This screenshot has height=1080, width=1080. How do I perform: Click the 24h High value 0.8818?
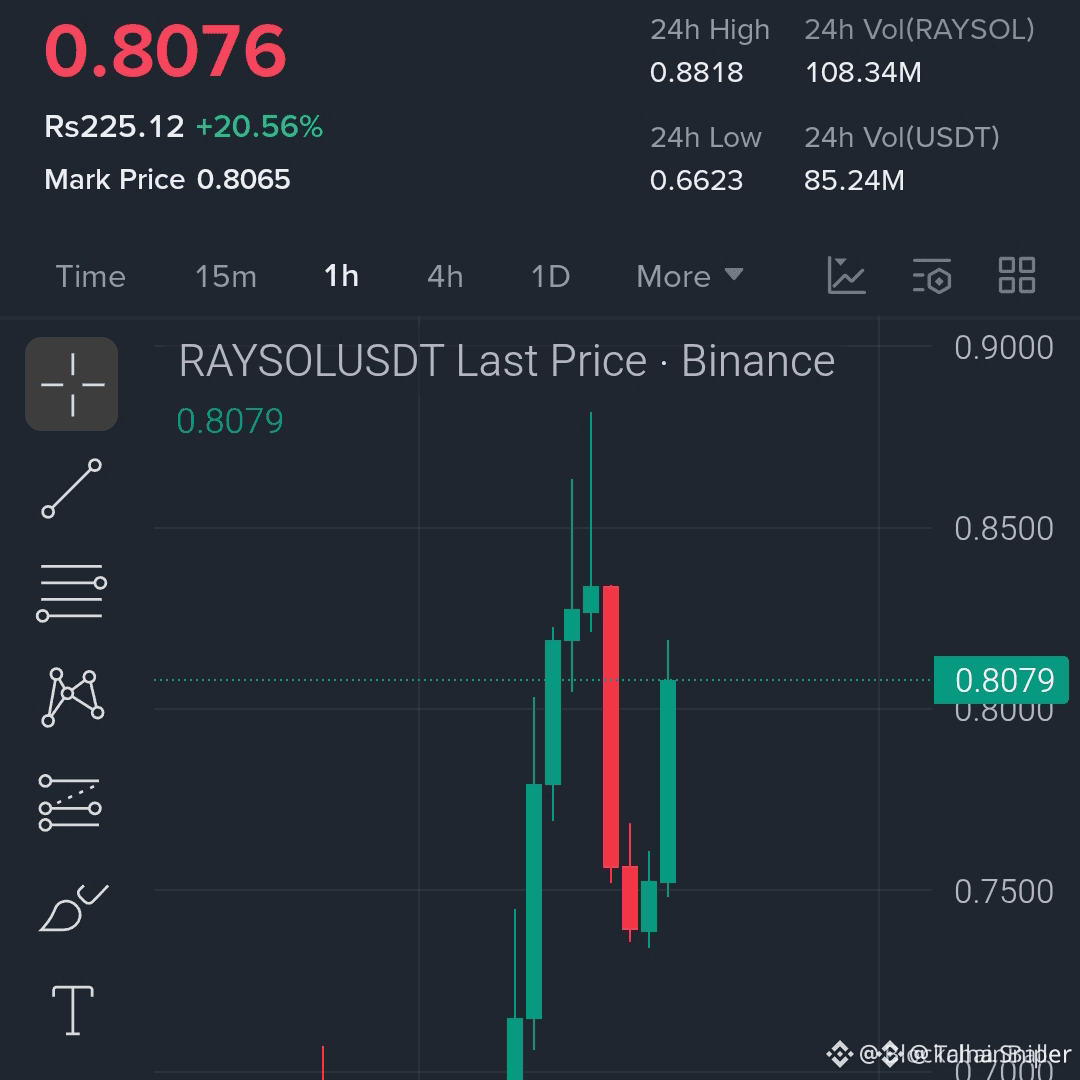pos(696,72)
